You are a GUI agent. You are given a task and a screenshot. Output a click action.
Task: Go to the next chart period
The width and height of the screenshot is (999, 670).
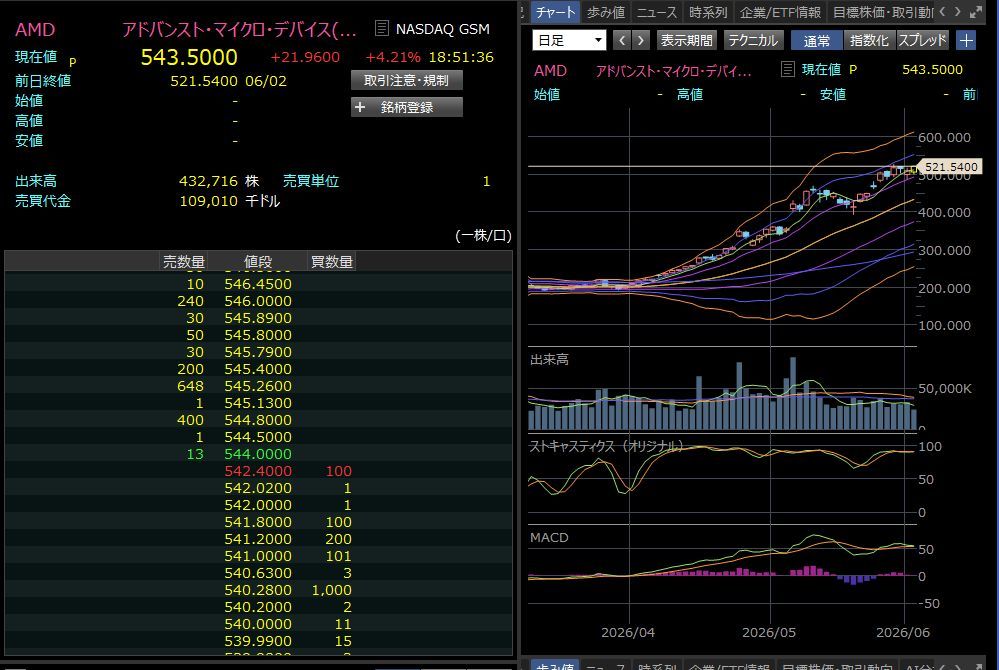[x=640, y=40]
